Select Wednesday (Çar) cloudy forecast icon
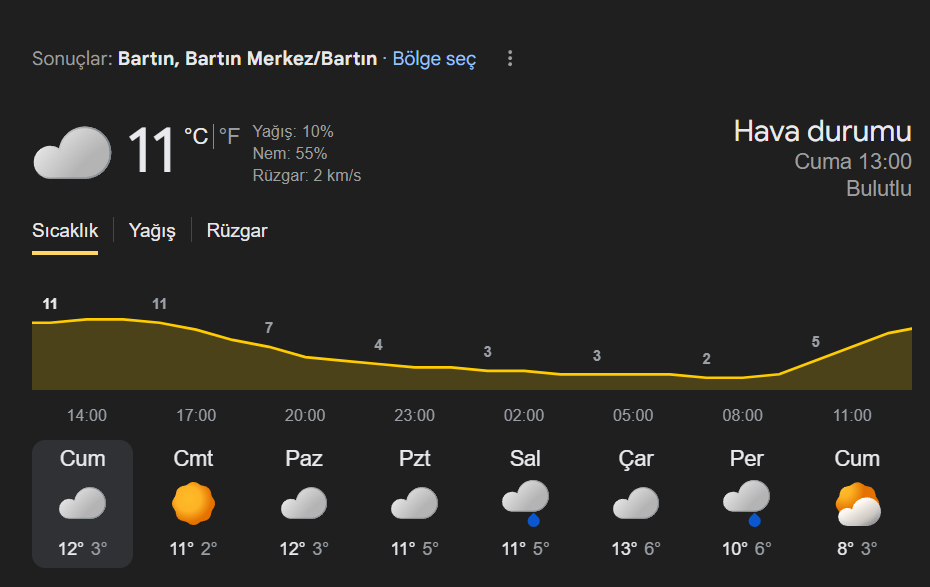The image size is (930, 587). tap(635, 503)
